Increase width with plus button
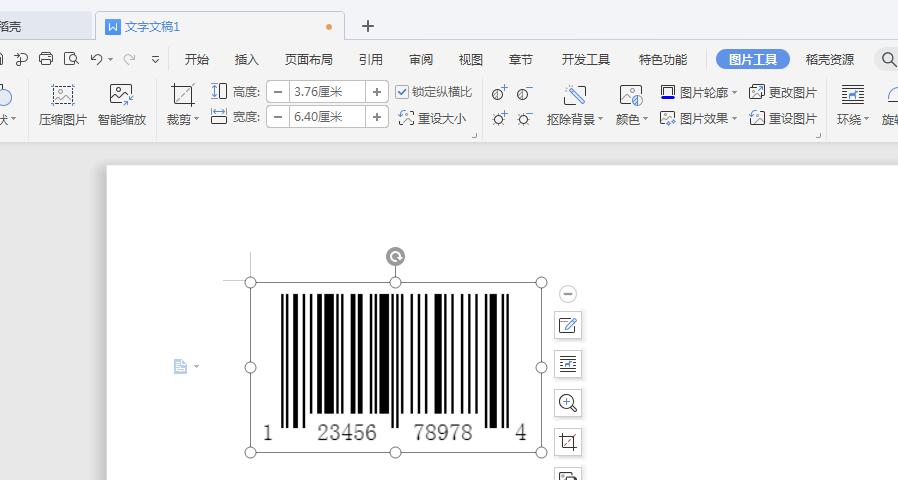The width and height of the screenshot is (898, 480). point(377,117)
